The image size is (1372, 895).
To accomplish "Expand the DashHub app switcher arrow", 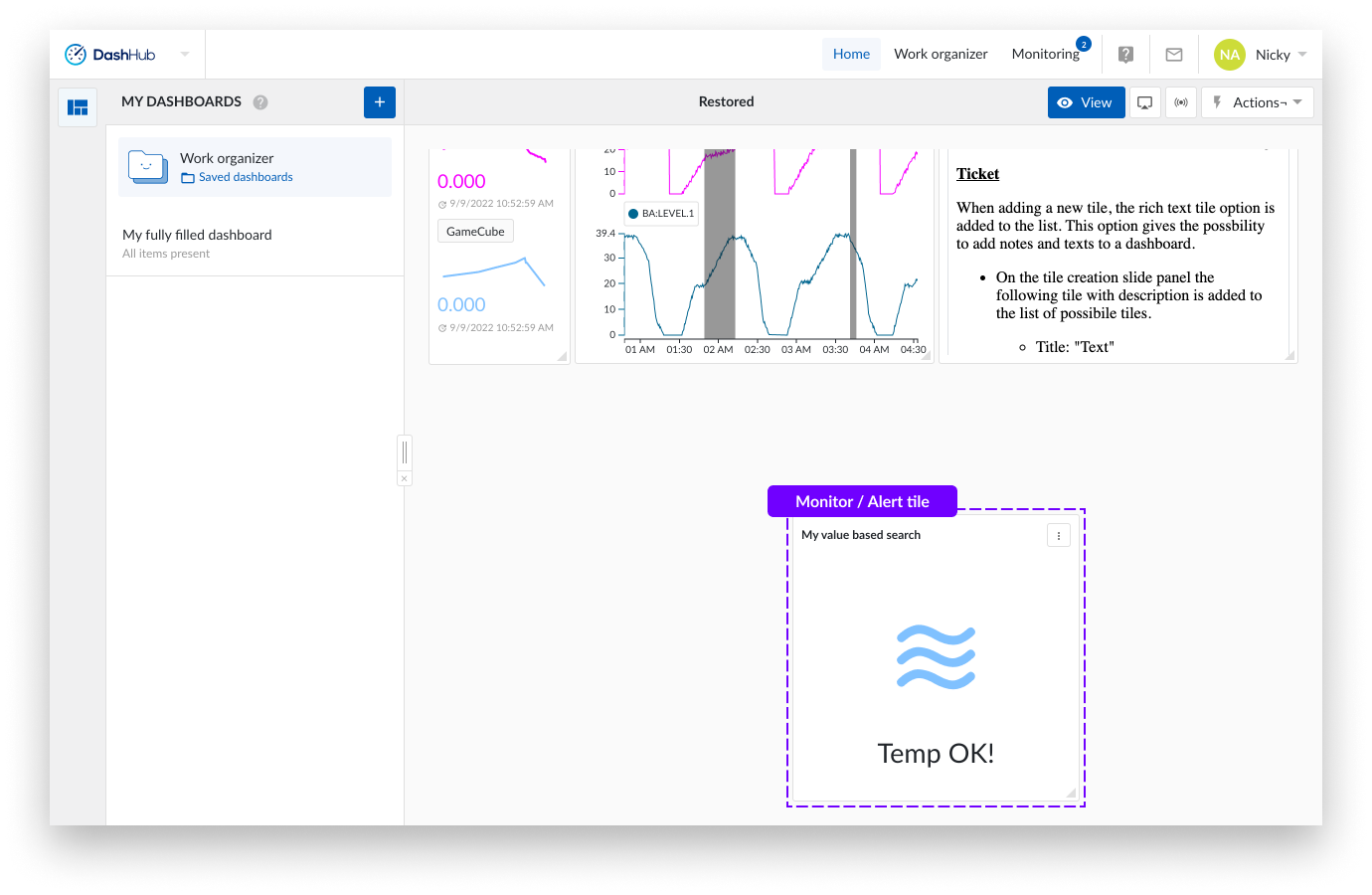I will (x=185, y=55).
